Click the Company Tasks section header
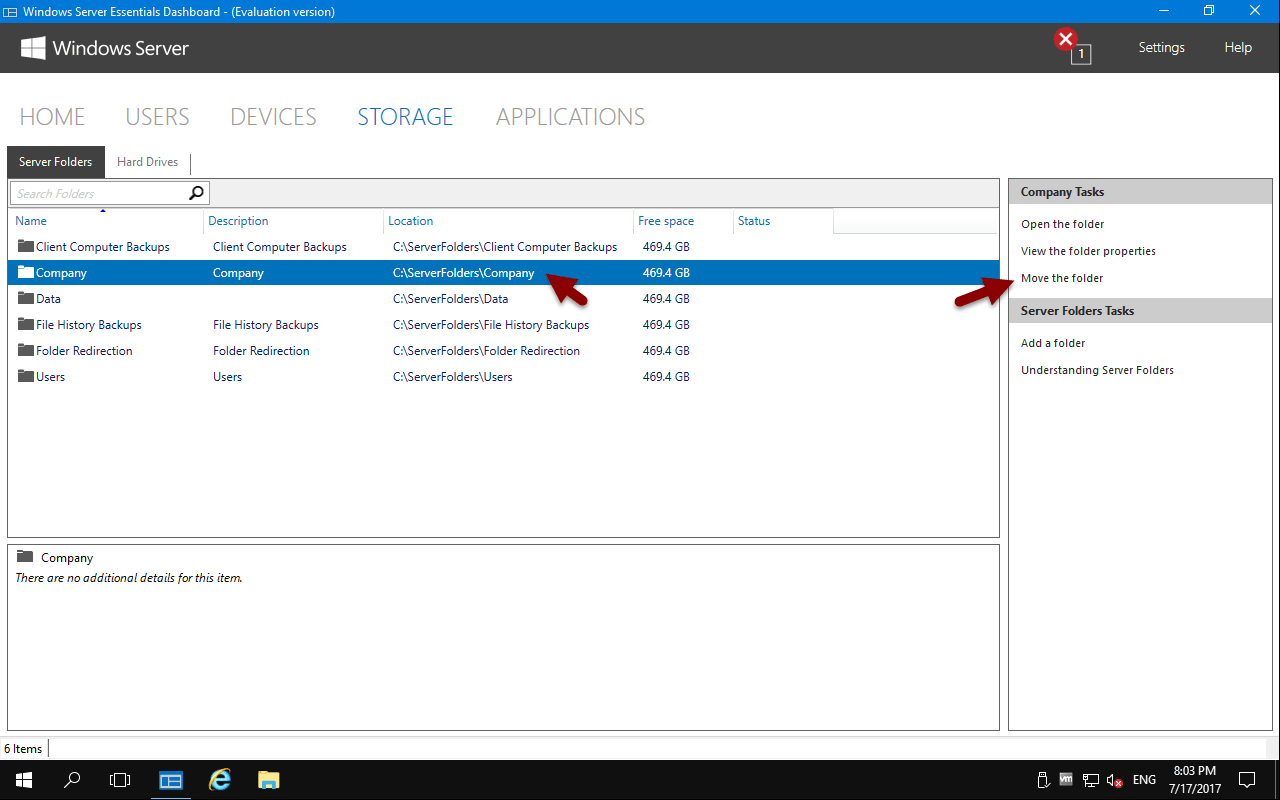This screenshot has height=800, width=1280. pos(1140,192)
